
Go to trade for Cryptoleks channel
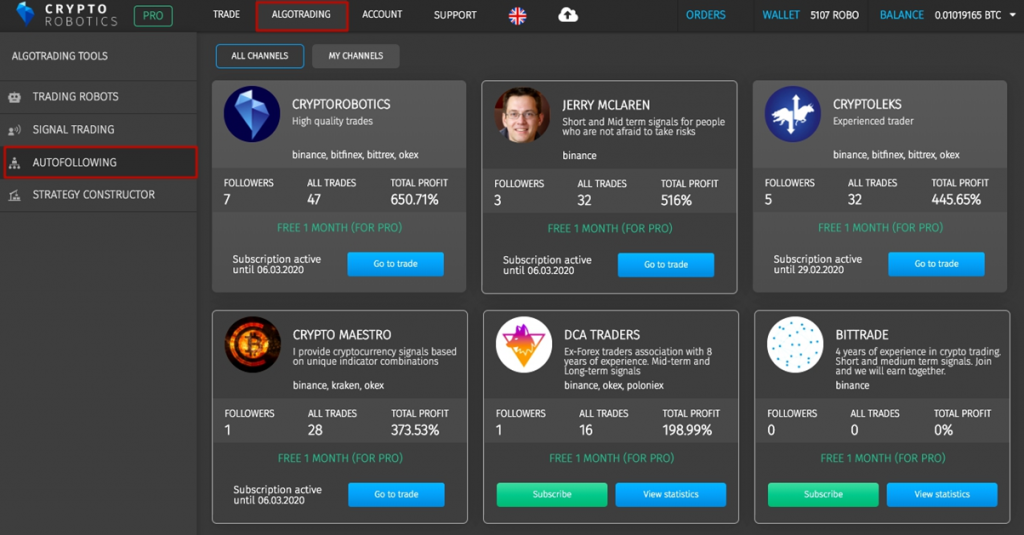point(936,264)
